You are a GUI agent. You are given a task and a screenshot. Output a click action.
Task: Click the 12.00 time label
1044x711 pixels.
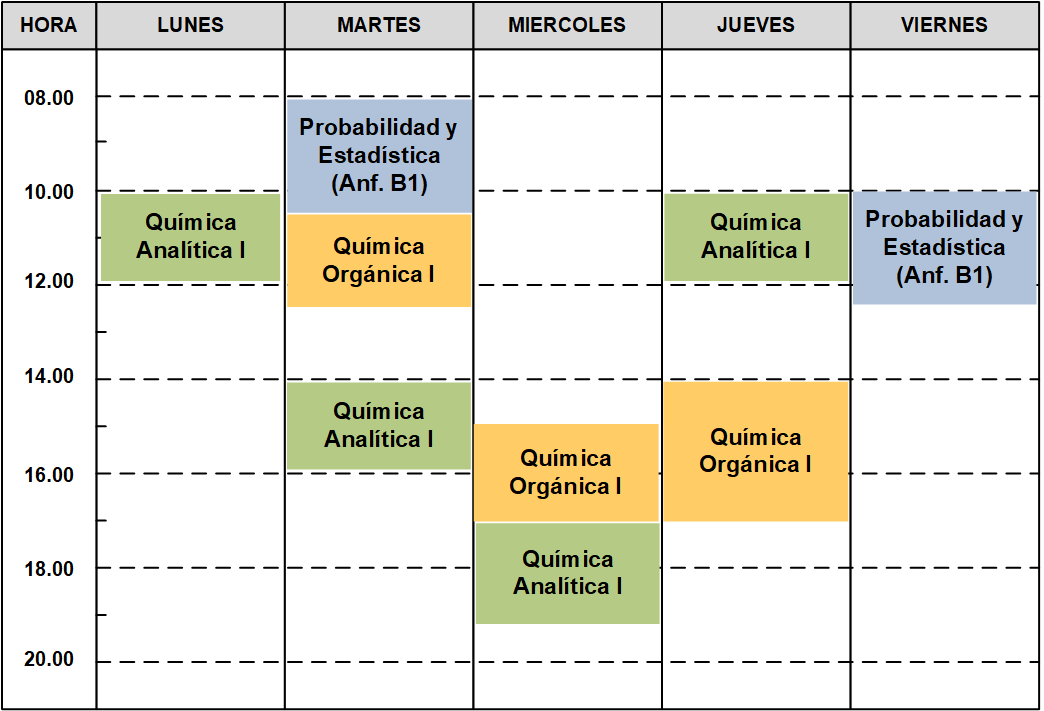(x=49, y=281)
